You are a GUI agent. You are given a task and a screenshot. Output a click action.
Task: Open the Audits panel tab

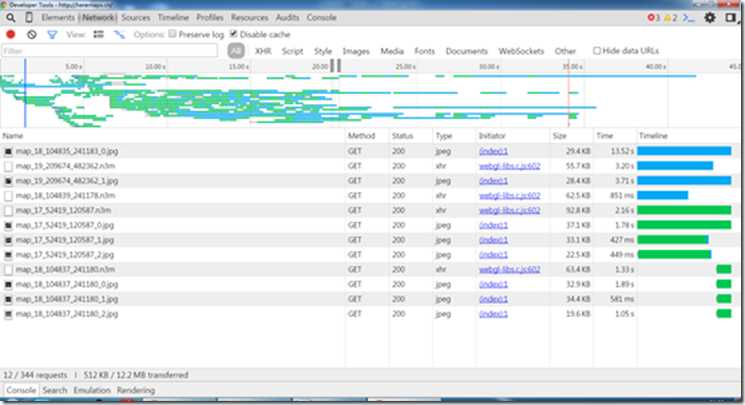point(287,18)
